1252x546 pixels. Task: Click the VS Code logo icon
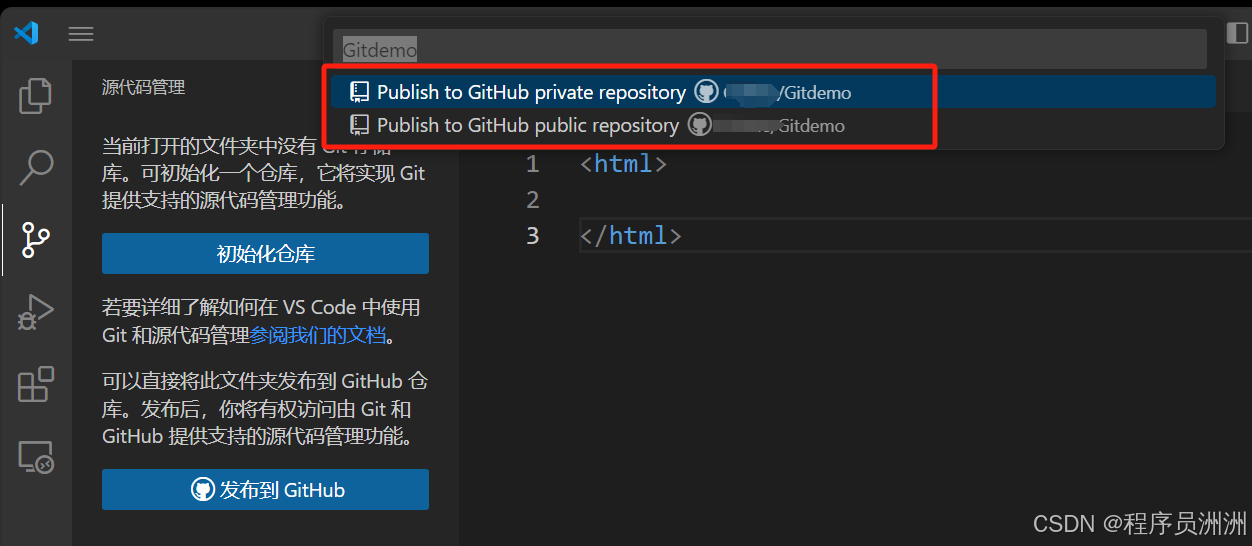point(26,33)
